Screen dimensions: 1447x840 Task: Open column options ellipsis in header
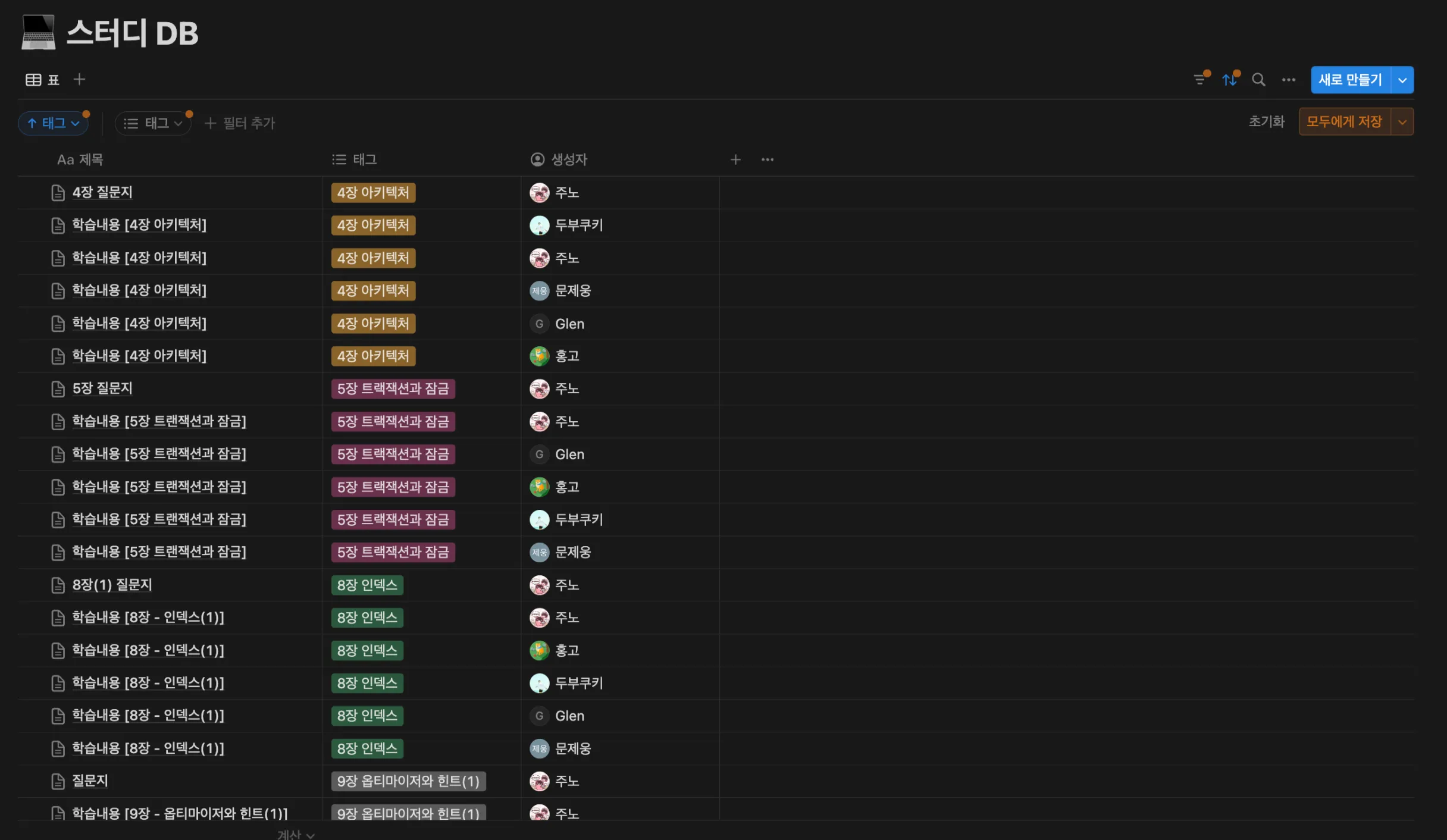(x=768, y=159)
